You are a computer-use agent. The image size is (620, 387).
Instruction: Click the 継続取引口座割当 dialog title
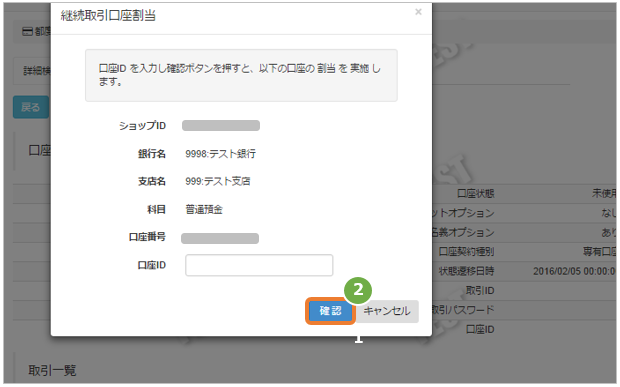click(108, 15)
